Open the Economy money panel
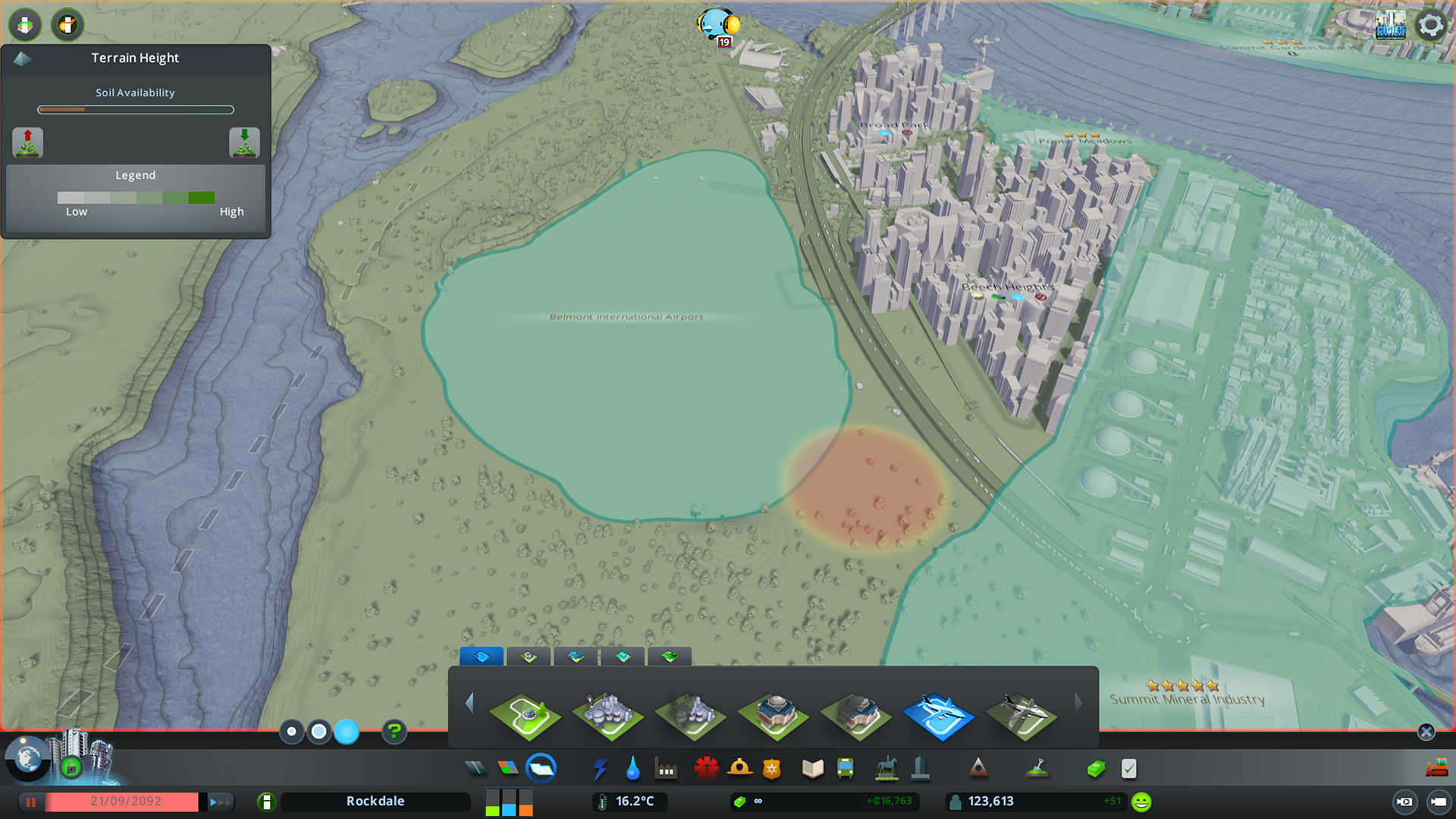The height and width of the screenshot is (819, 1456). (1095, 769)
